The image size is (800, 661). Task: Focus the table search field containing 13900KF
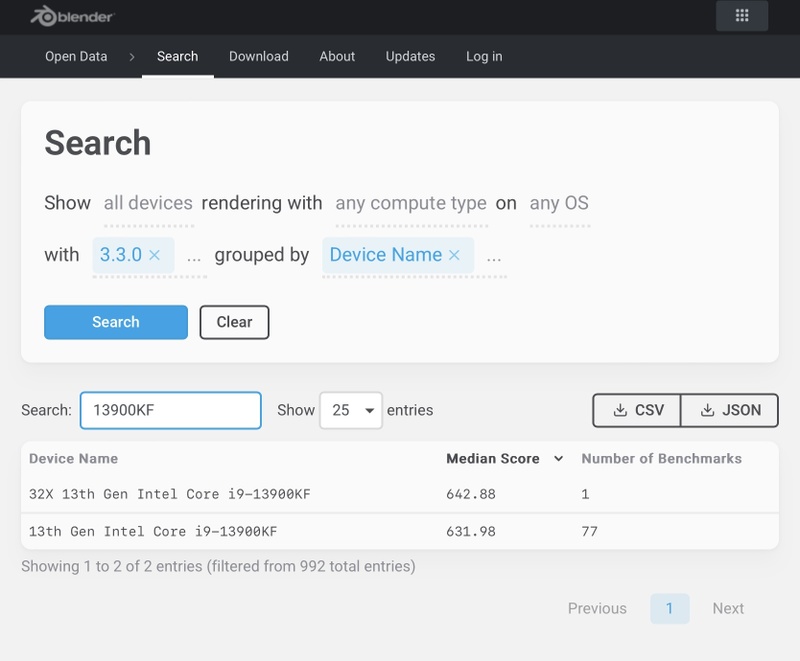point(170,410)
